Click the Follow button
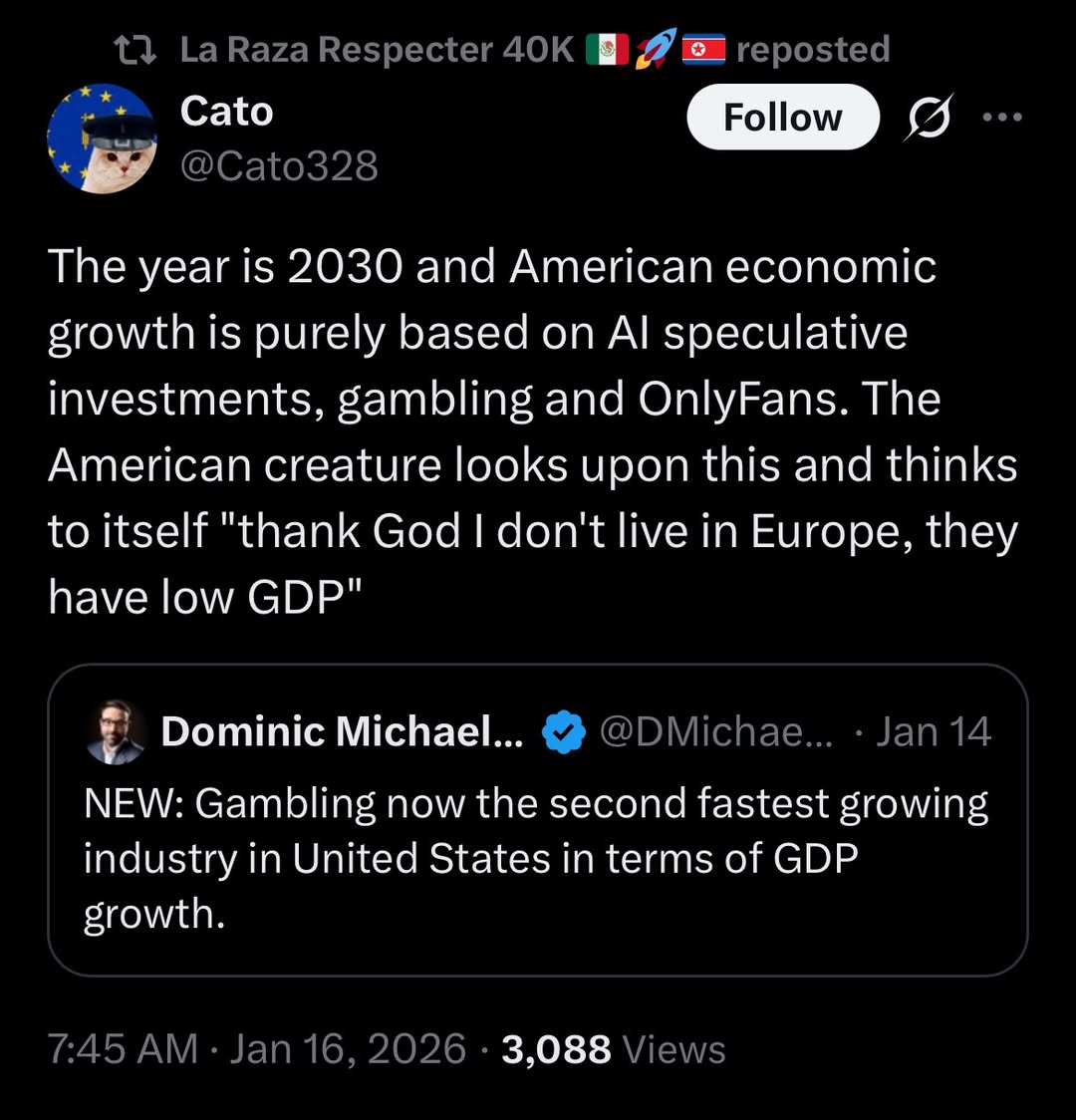The width and height of the screenshot is (1076, 1120). point(783,118)
